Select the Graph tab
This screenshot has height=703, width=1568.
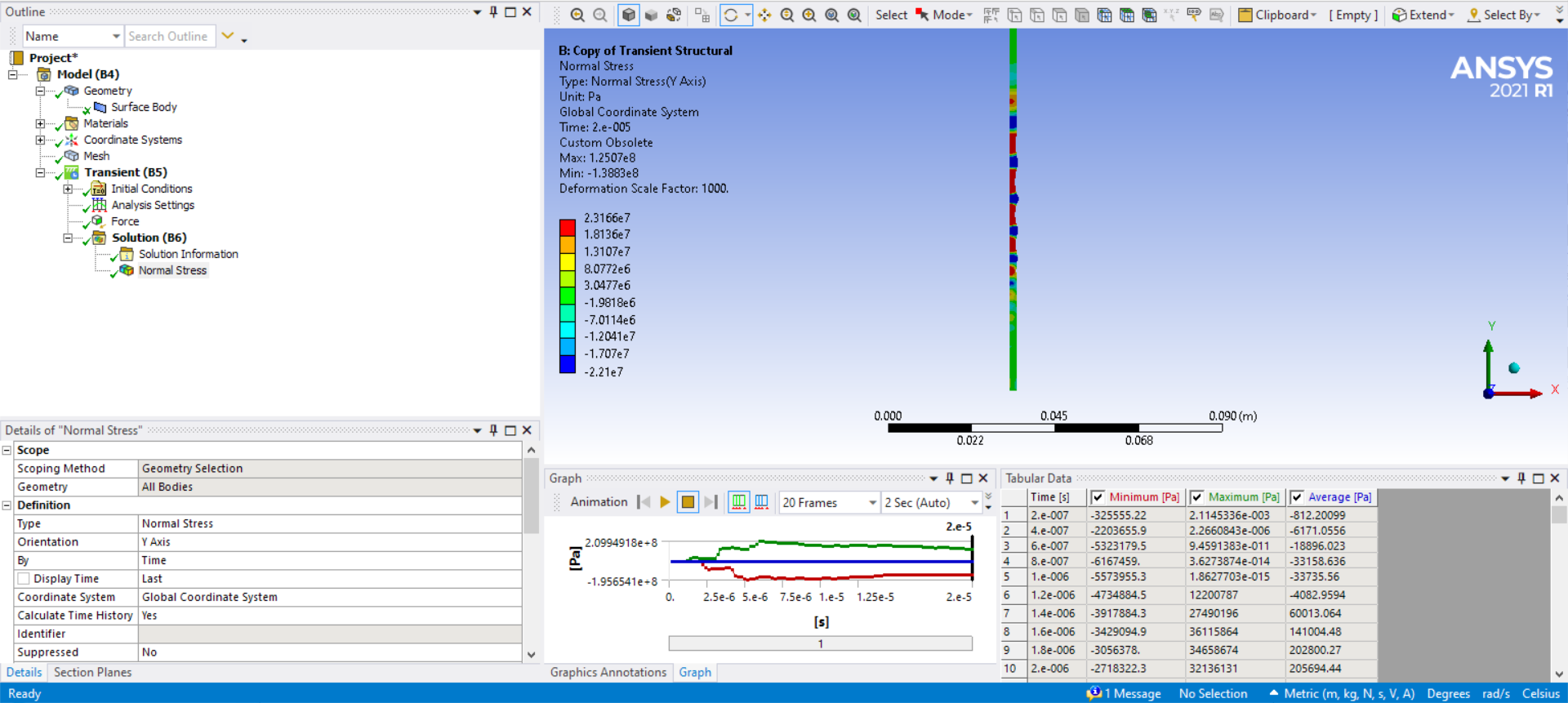(x=695, y=672)
